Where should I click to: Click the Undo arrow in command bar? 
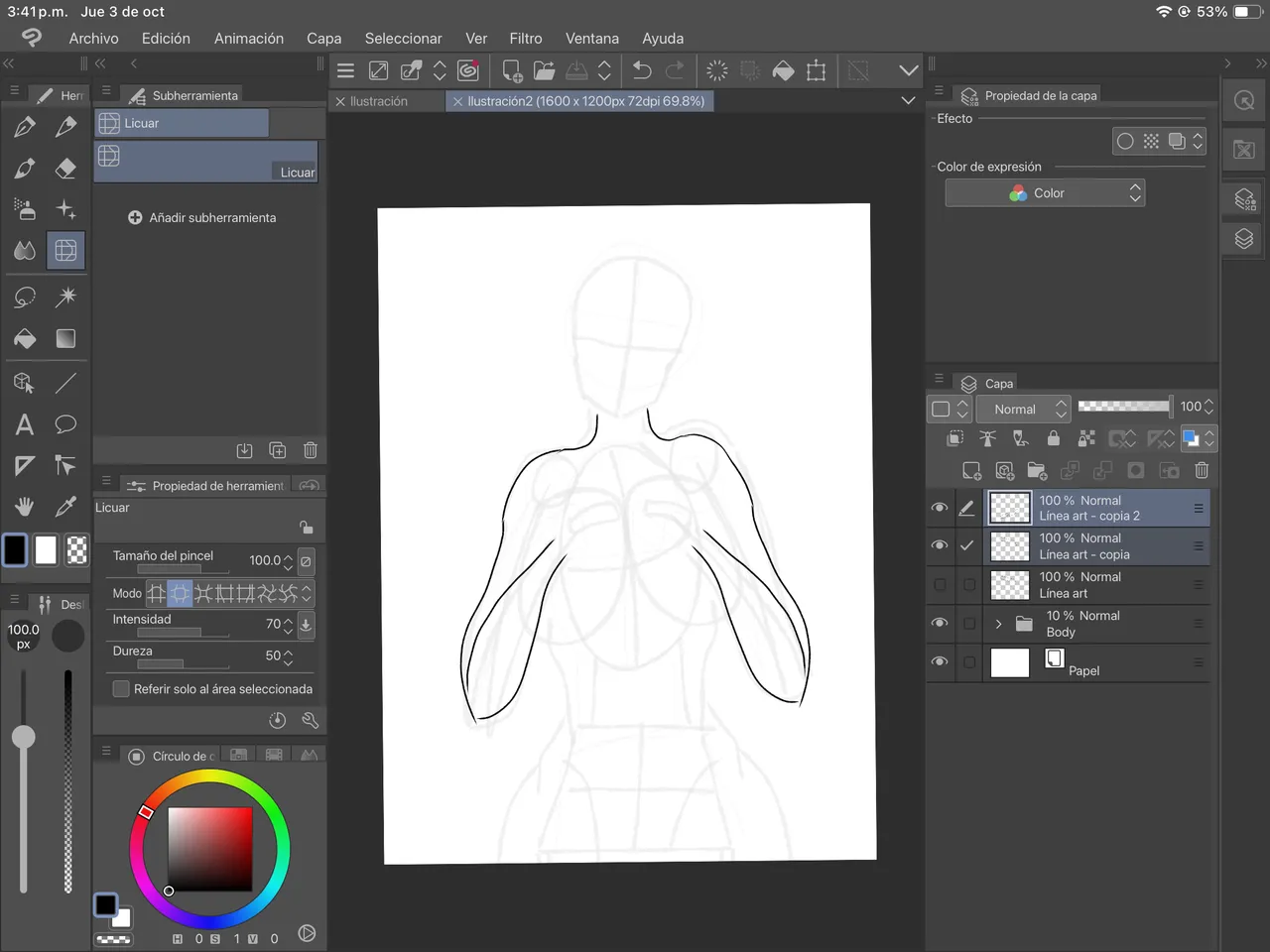(x=642, y=70)
